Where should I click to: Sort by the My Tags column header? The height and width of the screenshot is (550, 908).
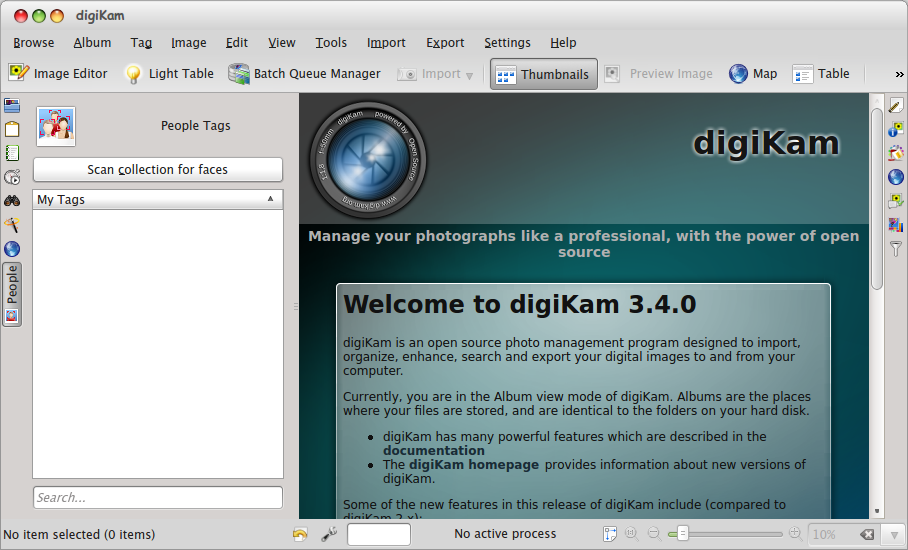158,199
